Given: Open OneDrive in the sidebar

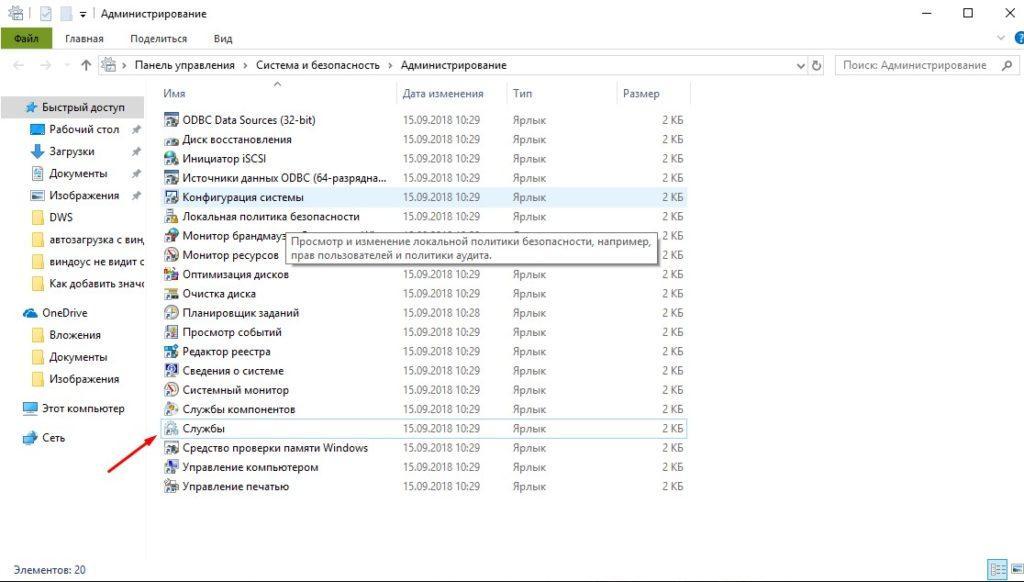Looking at the screenshot, I should (65, 313).
